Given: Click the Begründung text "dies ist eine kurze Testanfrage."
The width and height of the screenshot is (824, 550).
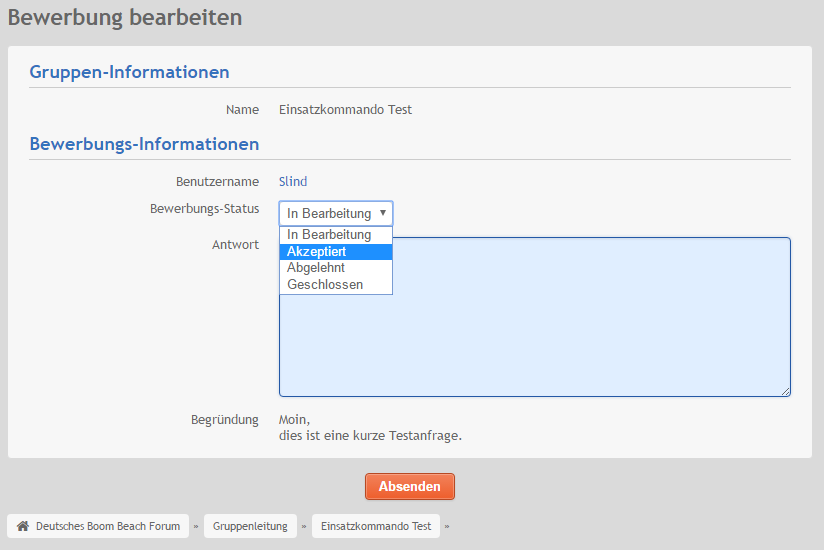Looking at the screenshot, I should 370,436.
